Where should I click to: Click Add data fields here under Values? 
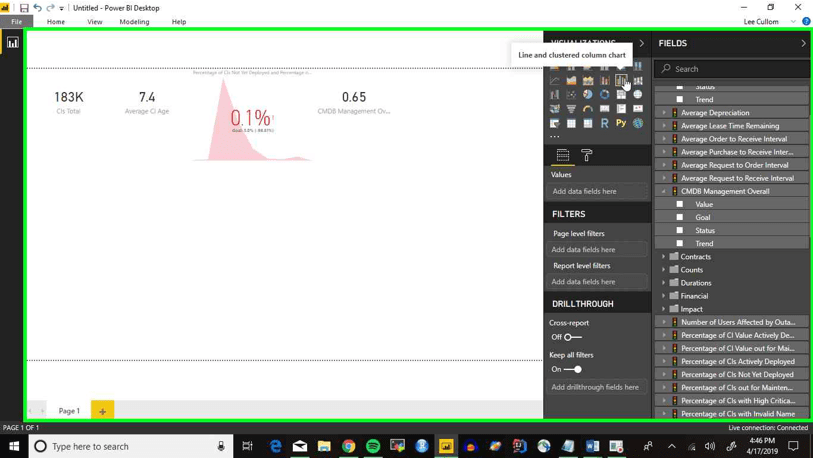coord(597,191)
